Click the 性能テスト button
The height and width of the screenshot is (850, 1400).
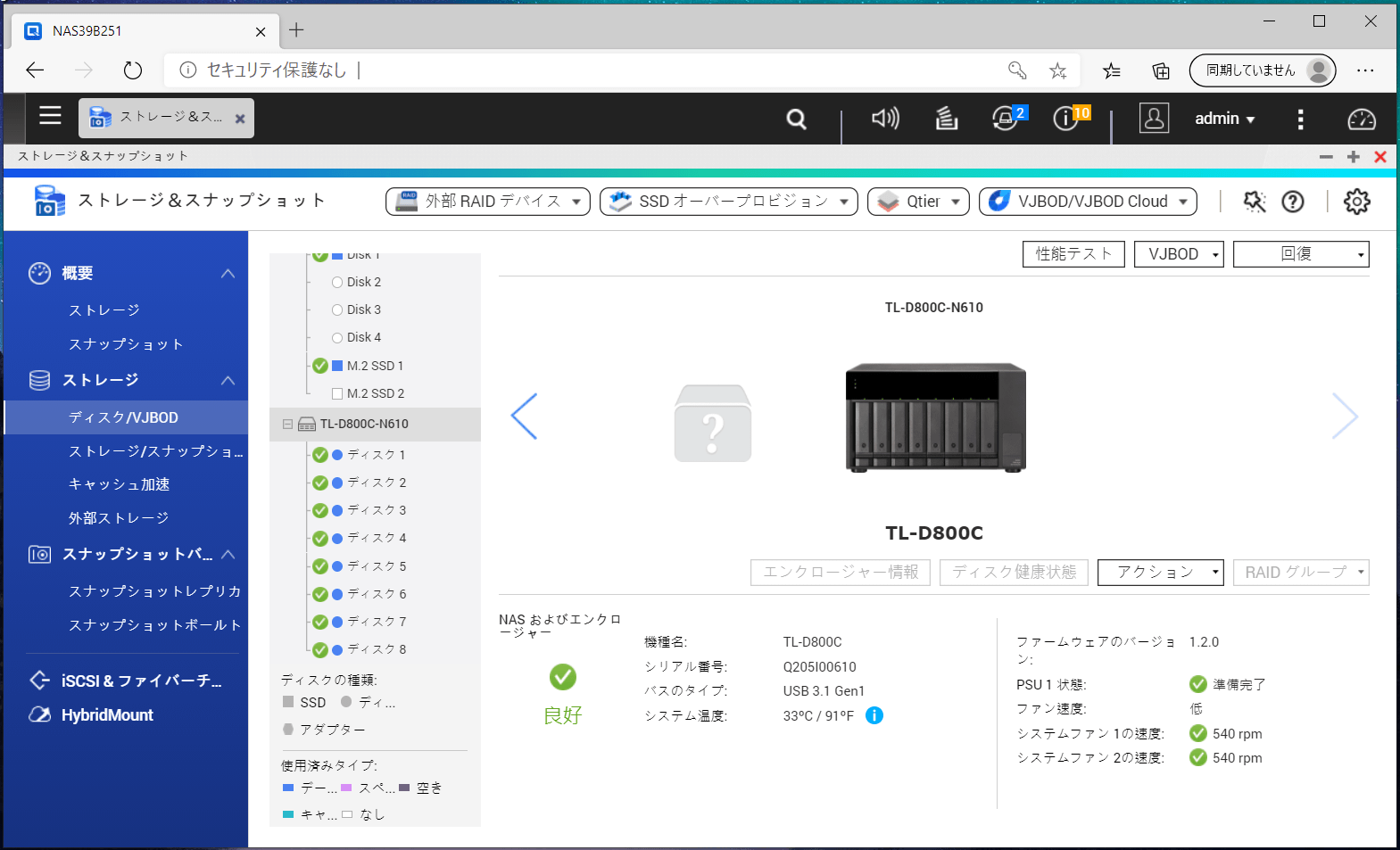[1073, 254]
